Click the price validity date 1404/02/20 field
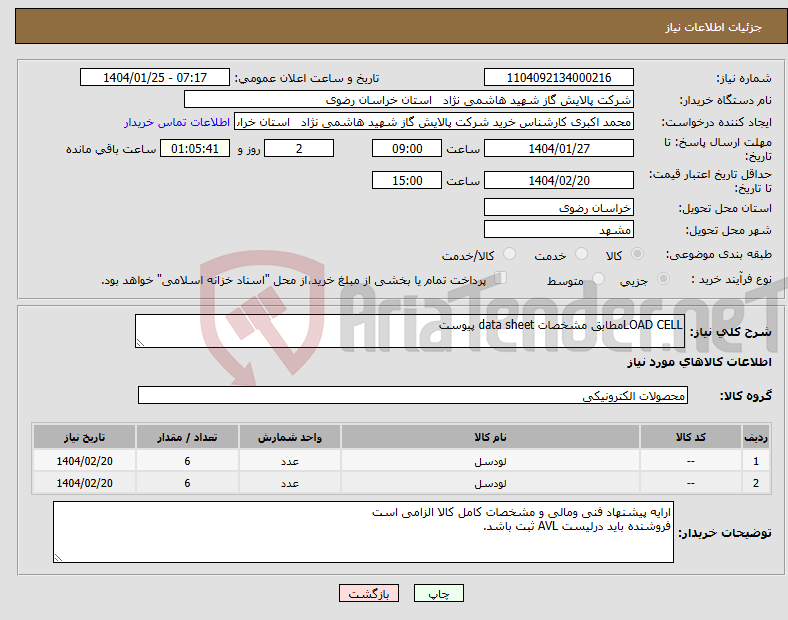This screenshot has width=788, height=620. click(558, 180)
